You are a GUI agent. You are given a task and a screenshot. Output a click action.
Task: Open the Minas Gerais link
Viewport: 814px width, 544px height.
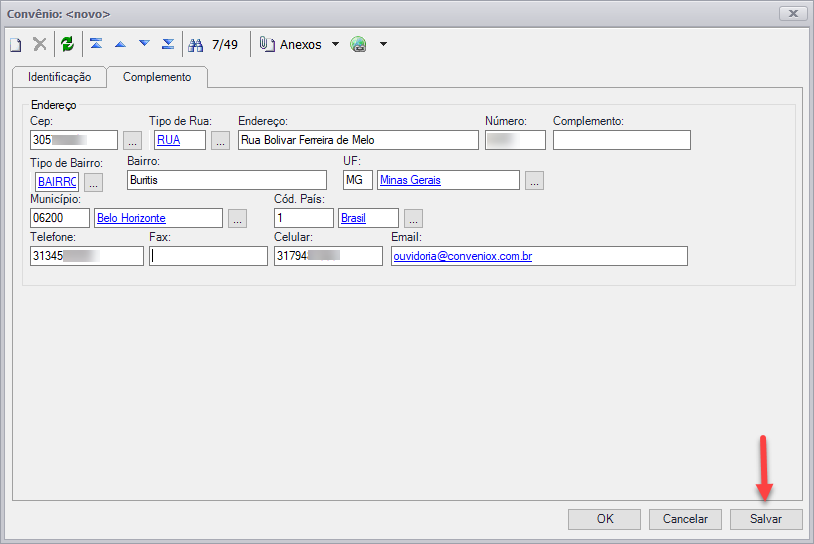coord(410,180)
